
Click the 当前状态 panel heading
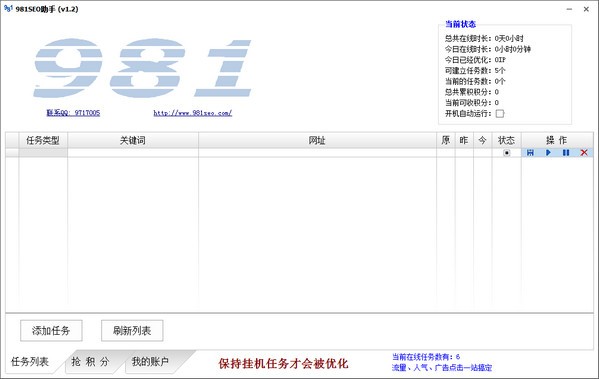coord(460,24)
